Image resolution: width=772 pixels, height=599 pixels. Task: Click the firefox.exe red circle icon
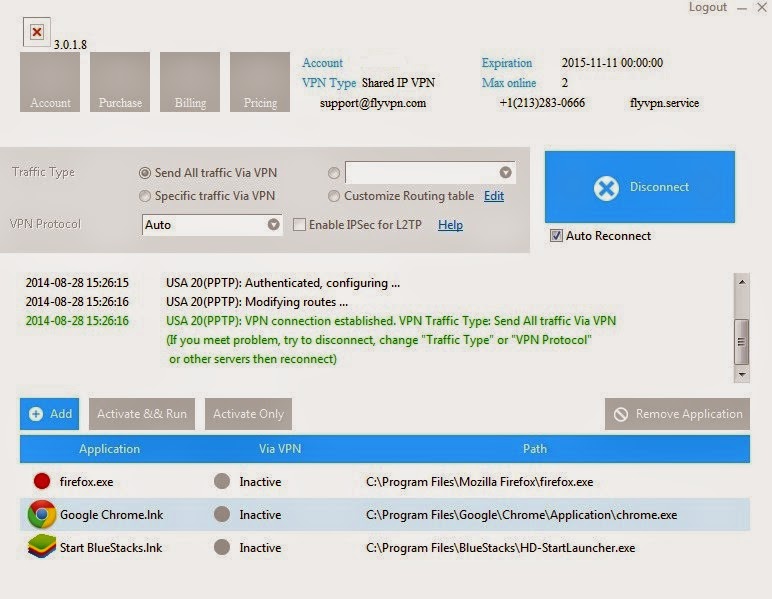pos(42,481)
